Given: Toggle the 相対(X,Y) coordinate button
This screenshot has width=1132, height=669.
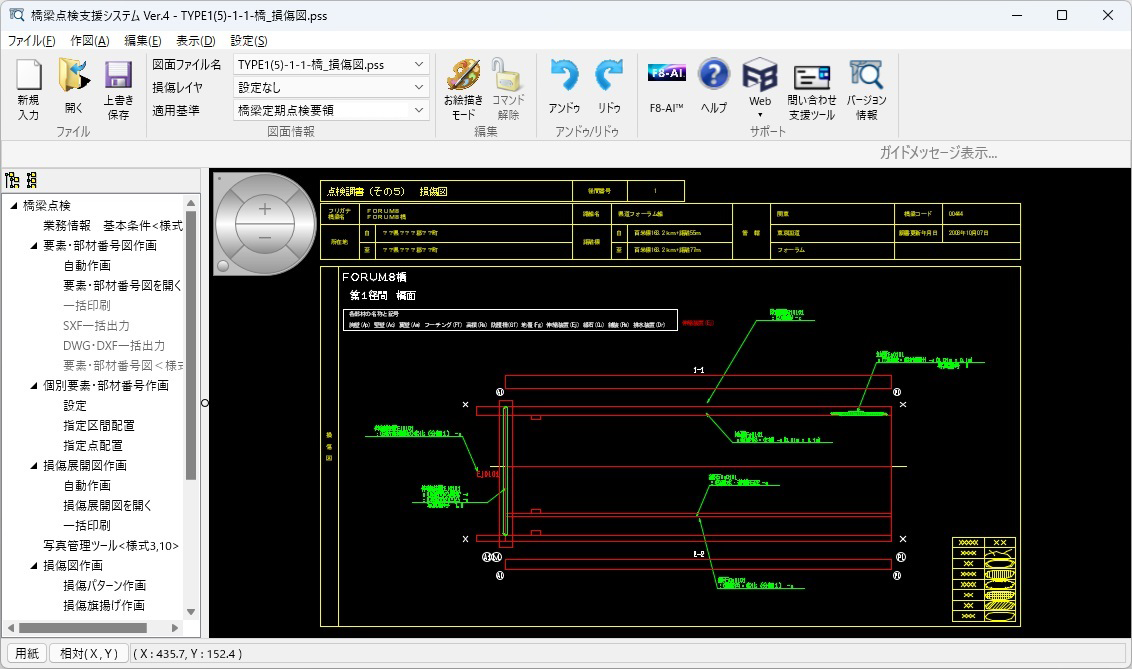Looking at the screenshot, I should coord(89,654).
